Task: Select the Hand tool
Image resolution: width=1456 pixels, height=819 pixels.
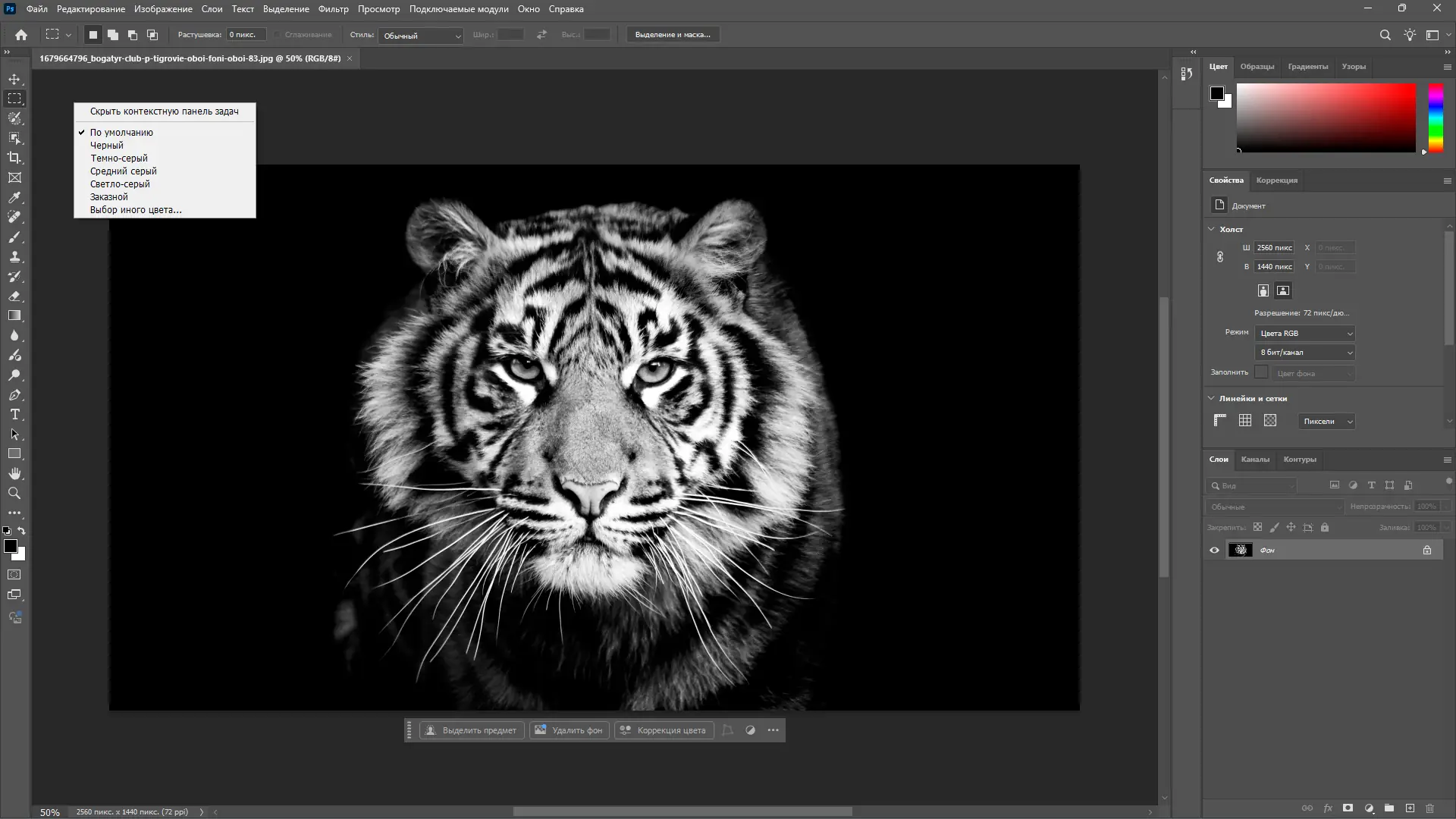Action: tap(14, 473)
